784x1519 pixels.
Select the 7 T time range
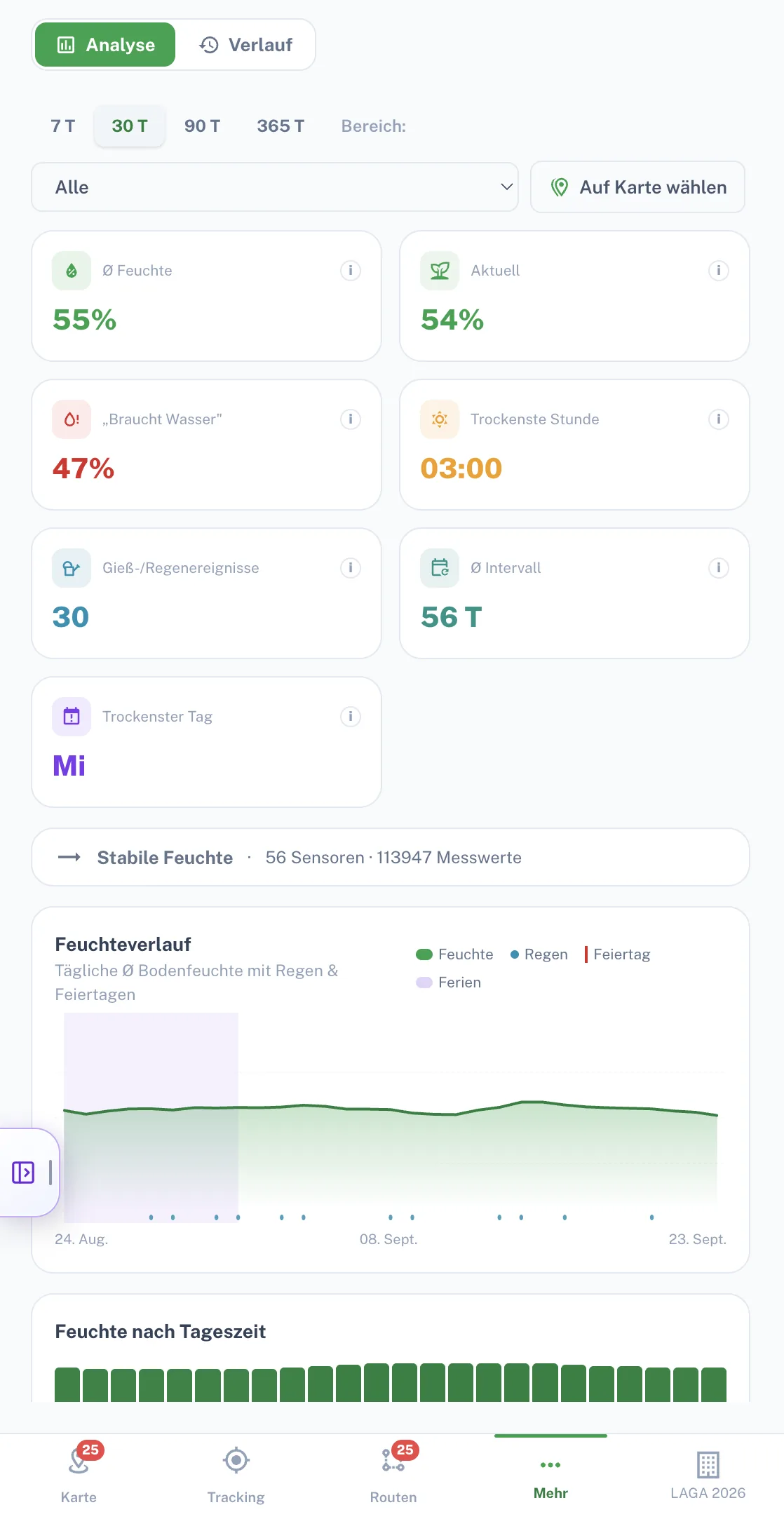pyautogui.click(x=62, y=126)
